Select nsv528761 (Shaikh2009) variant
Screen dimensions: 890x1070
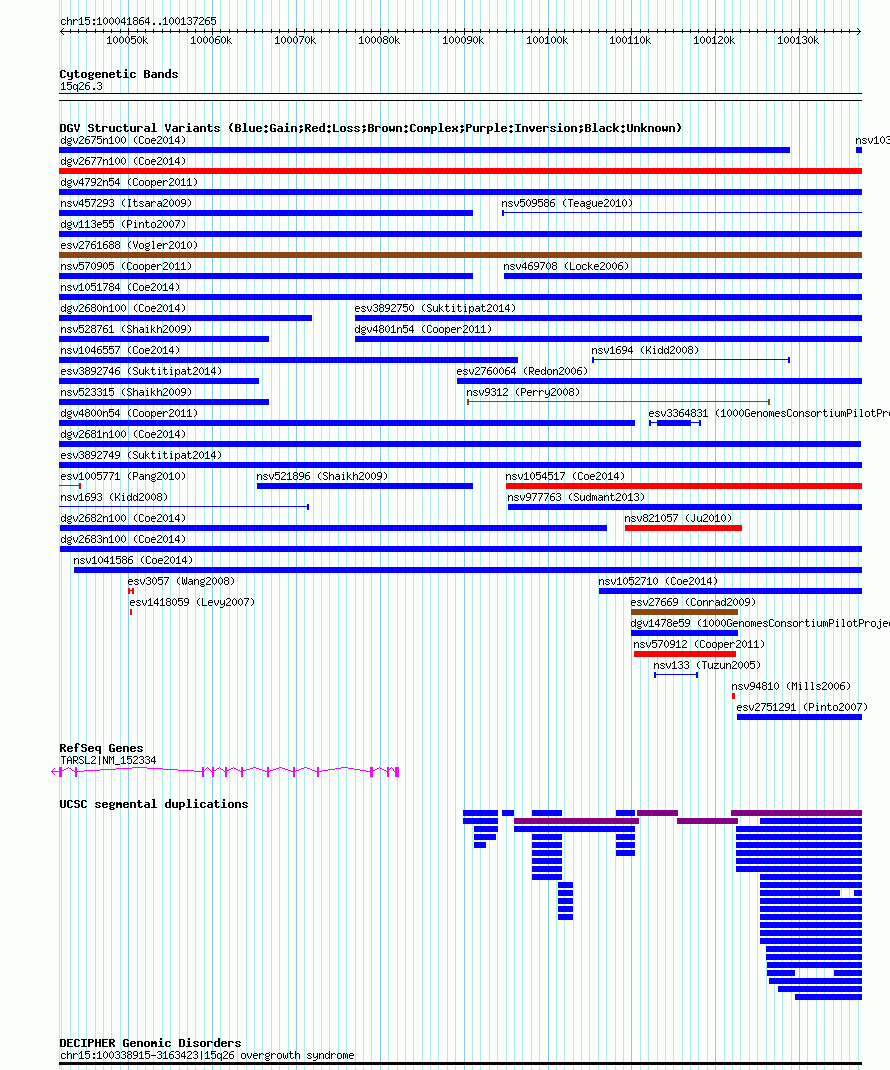tap(164, 339)
